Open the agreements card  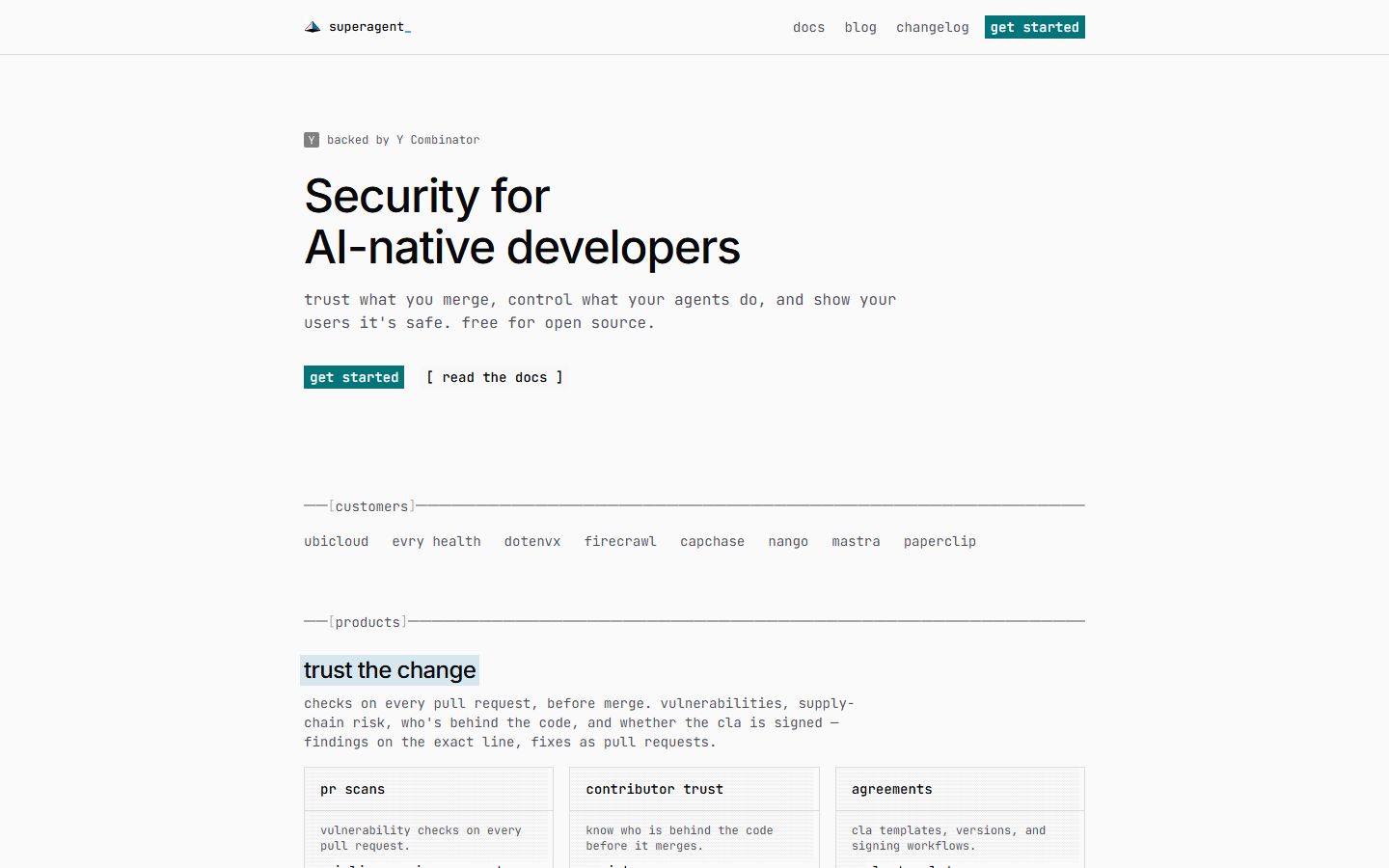[x=960, y=818]
